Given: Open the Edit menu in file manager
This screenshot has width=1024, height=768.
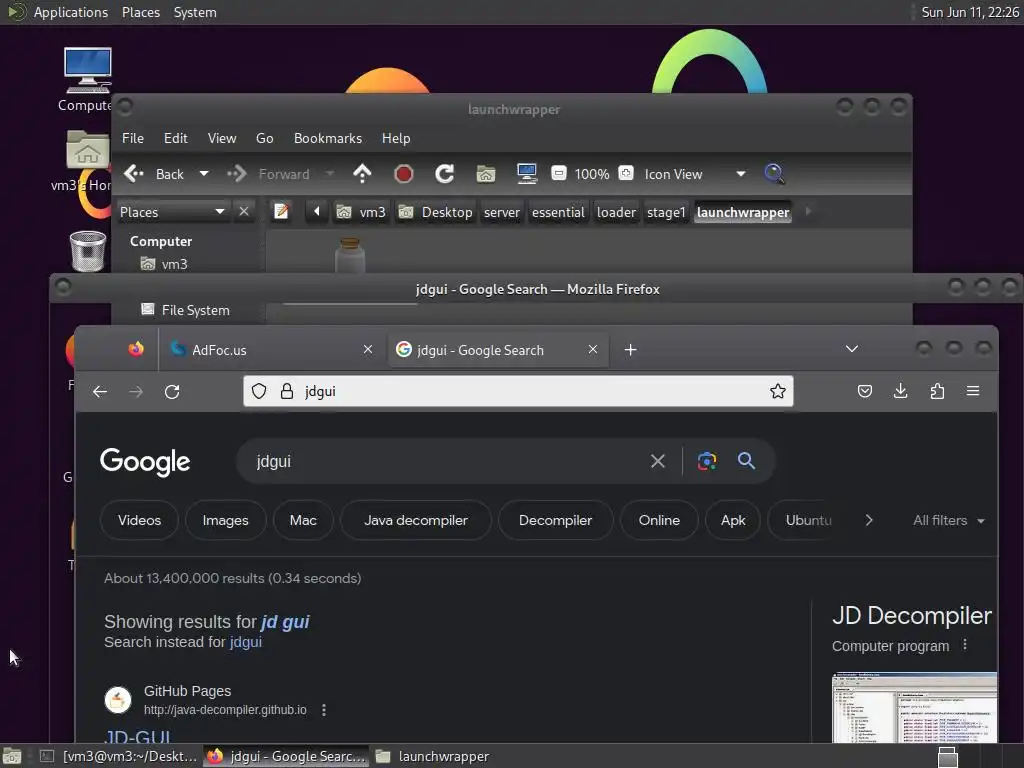Looking at the screenshot, I should point(176,138).
